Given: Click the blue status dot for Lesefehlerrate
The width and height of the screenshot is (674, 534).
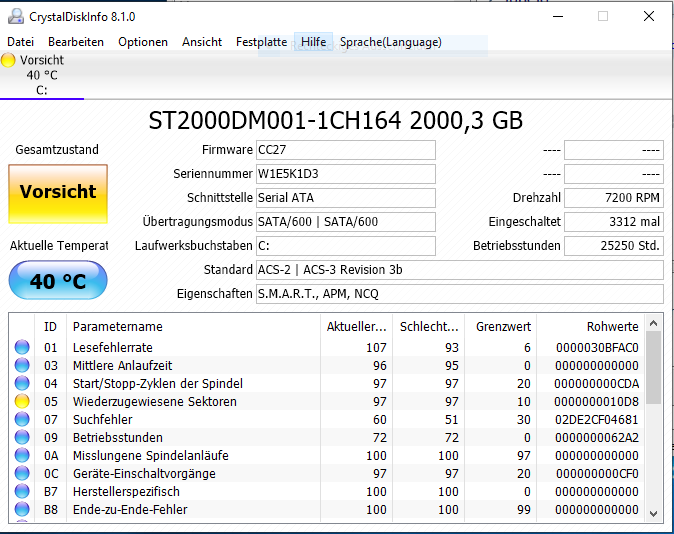Looking at the screenshot, I should pos(22,347).
